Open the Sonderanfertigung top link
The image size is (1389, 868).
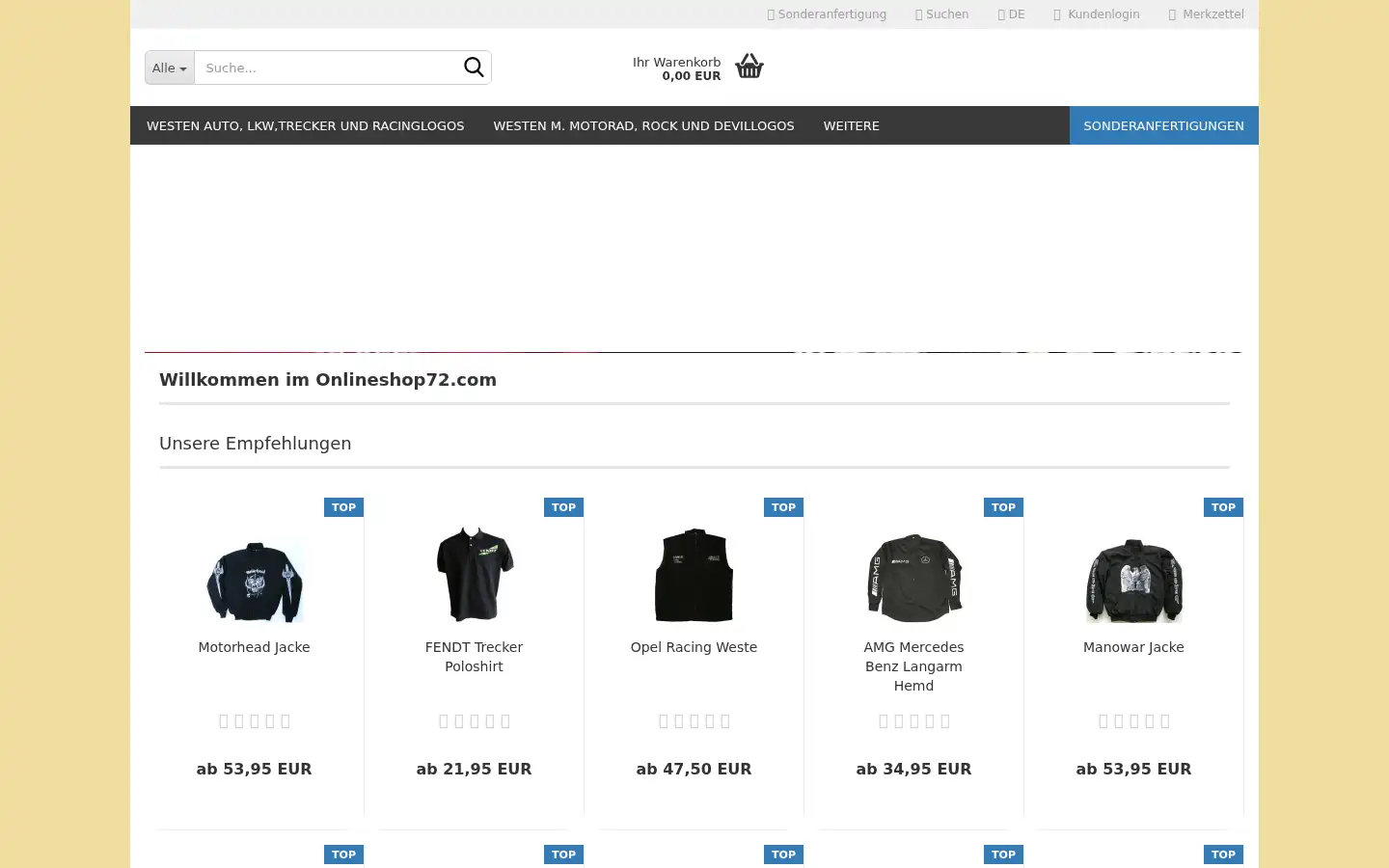827,14
